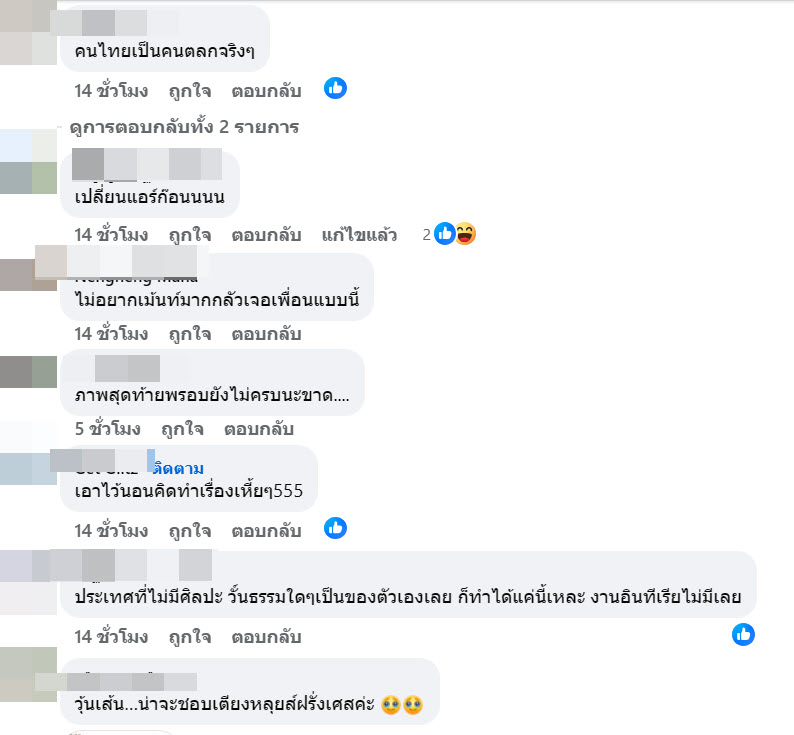Image resolution: width=794 pixels, height=735 pixels.
Task: Reply to the 'ไม่อยากเม้นท์มาก' comment
Action: click(x=266, y=334)
